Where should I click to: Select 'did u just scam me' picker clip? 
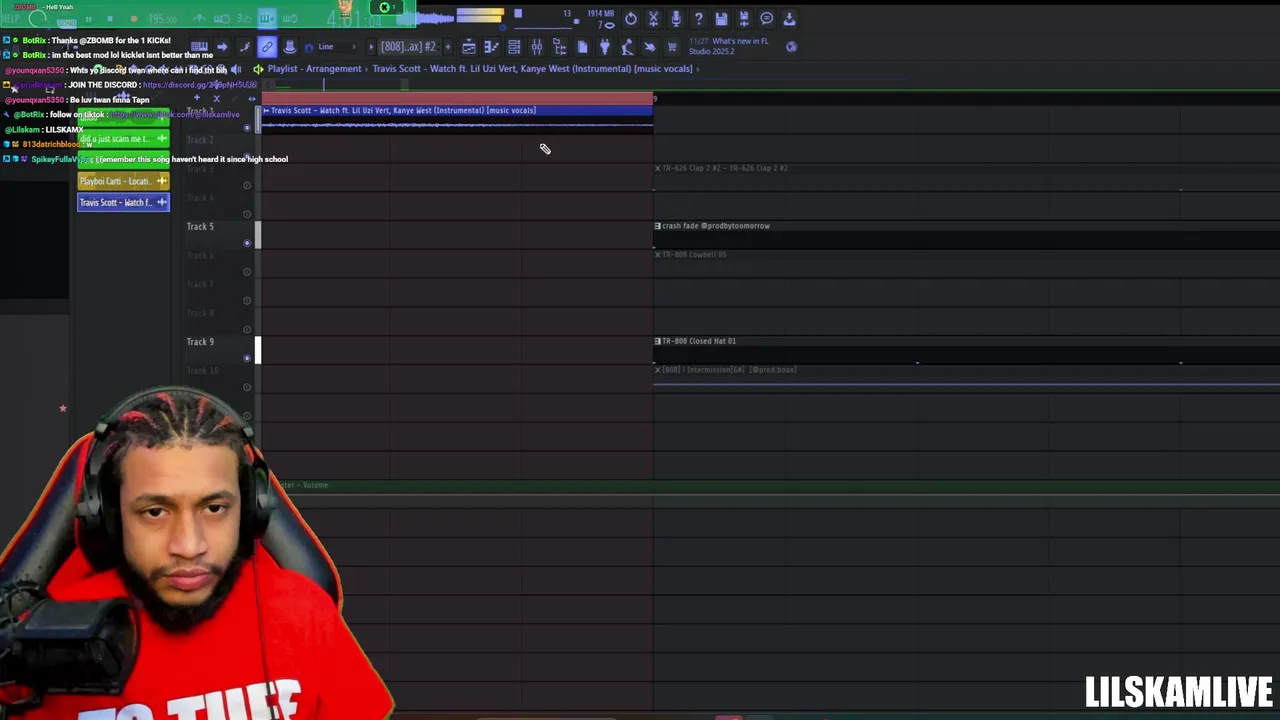tap(124, 139)
